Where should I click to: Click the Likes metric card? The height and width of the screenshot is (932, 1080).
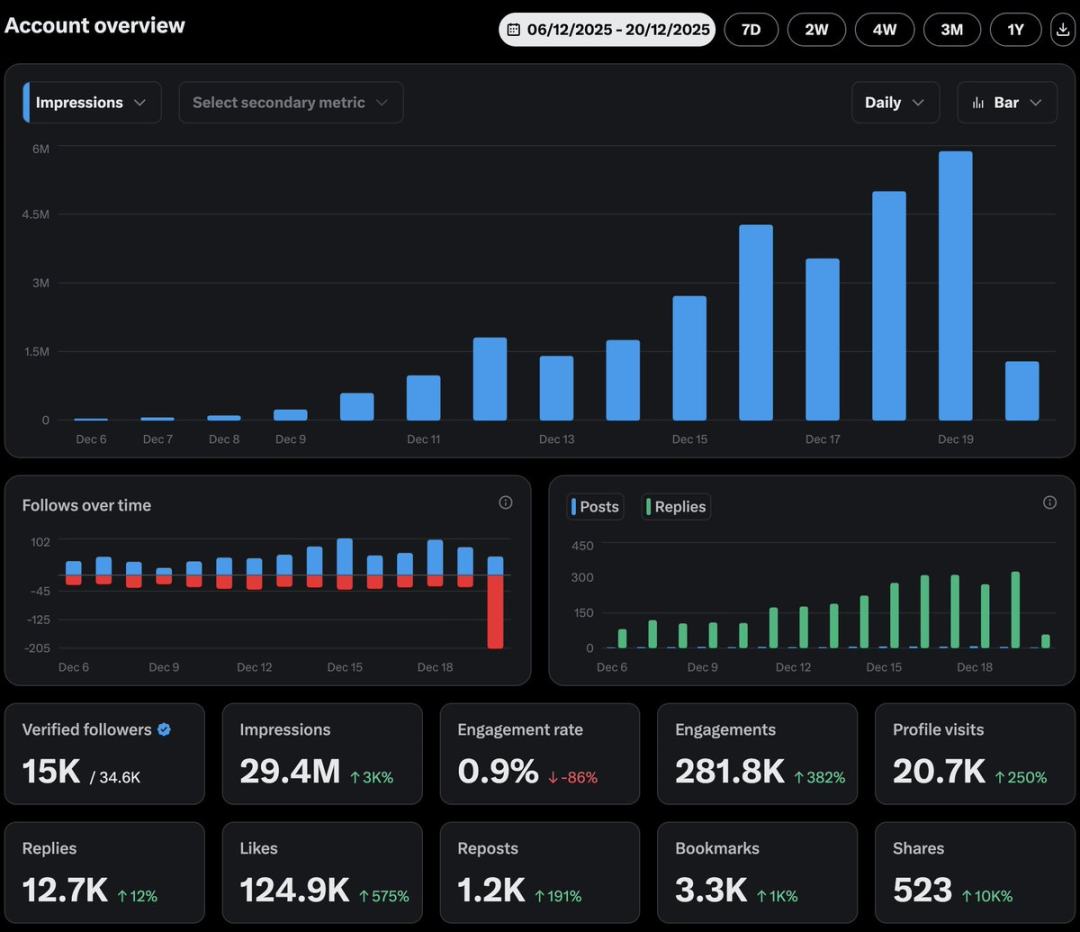point(321,872)
